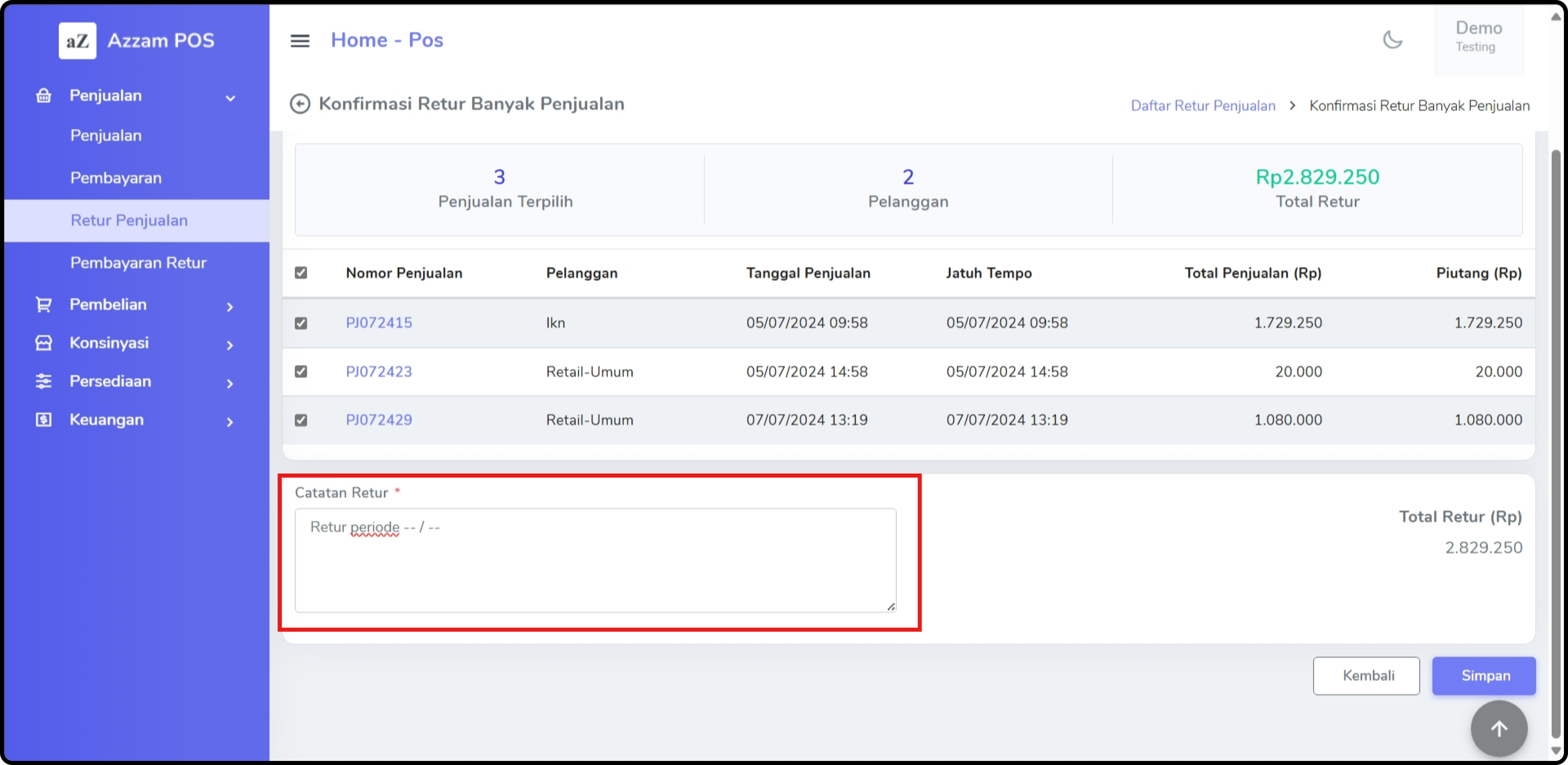Expand the Keuangan menu chevron
Viewport: 1568px width, 765px height.
tap(230, 422)
